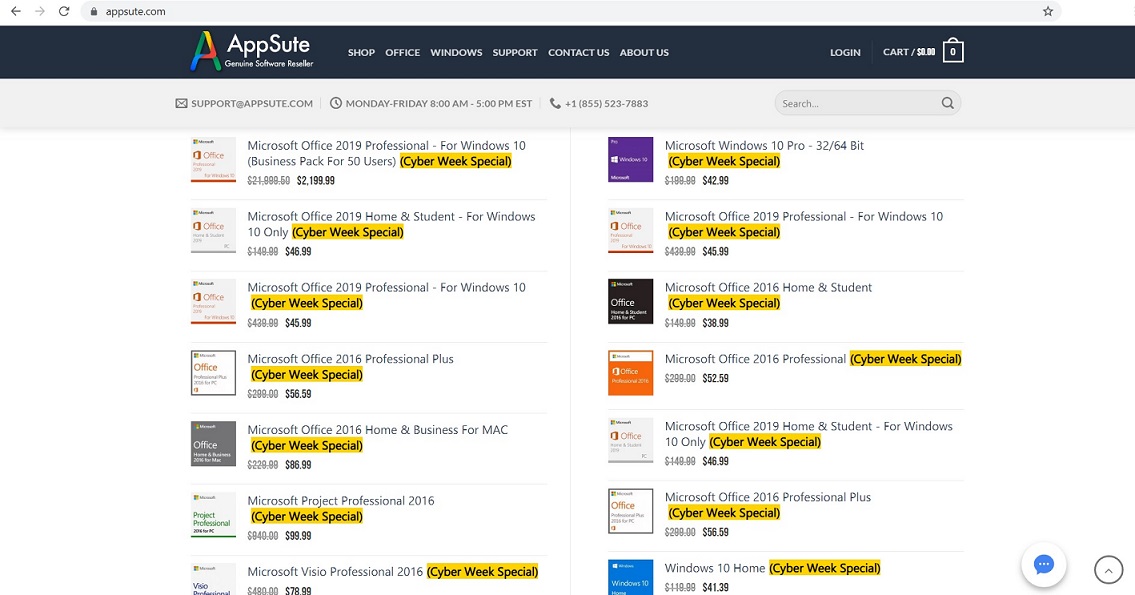Submit search with the magnifier icon
1135x595 pixels.
[x=948, y=104]
